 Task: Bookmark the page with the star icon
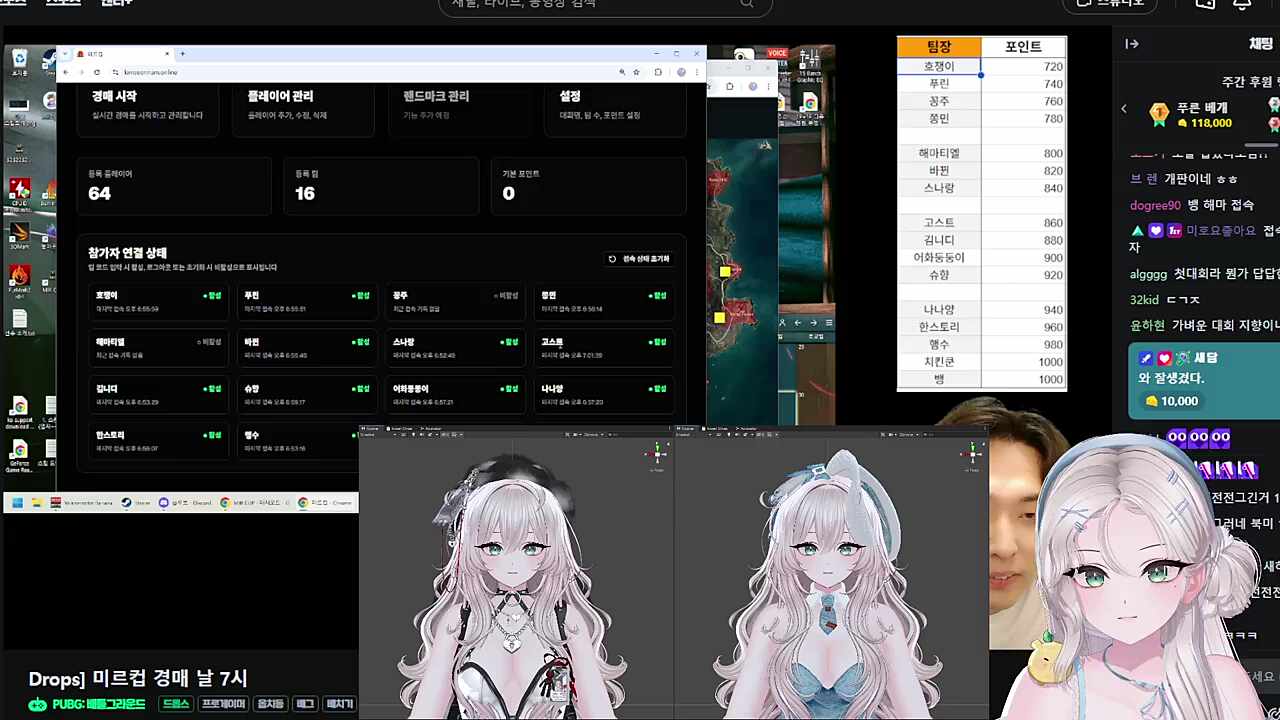(637, 72)
